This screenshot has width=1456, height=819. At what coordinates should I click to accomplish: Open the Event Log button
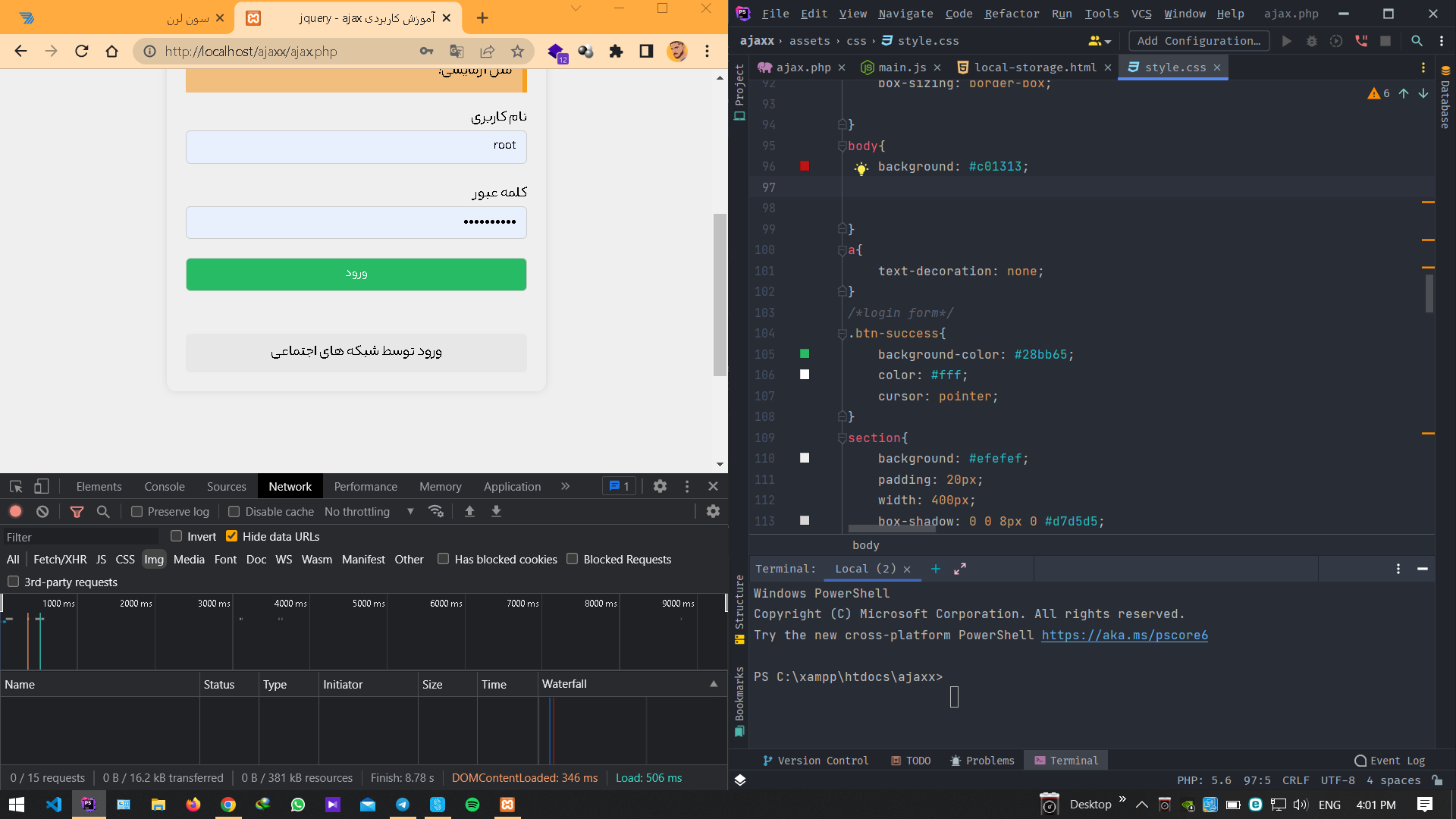1390,761
